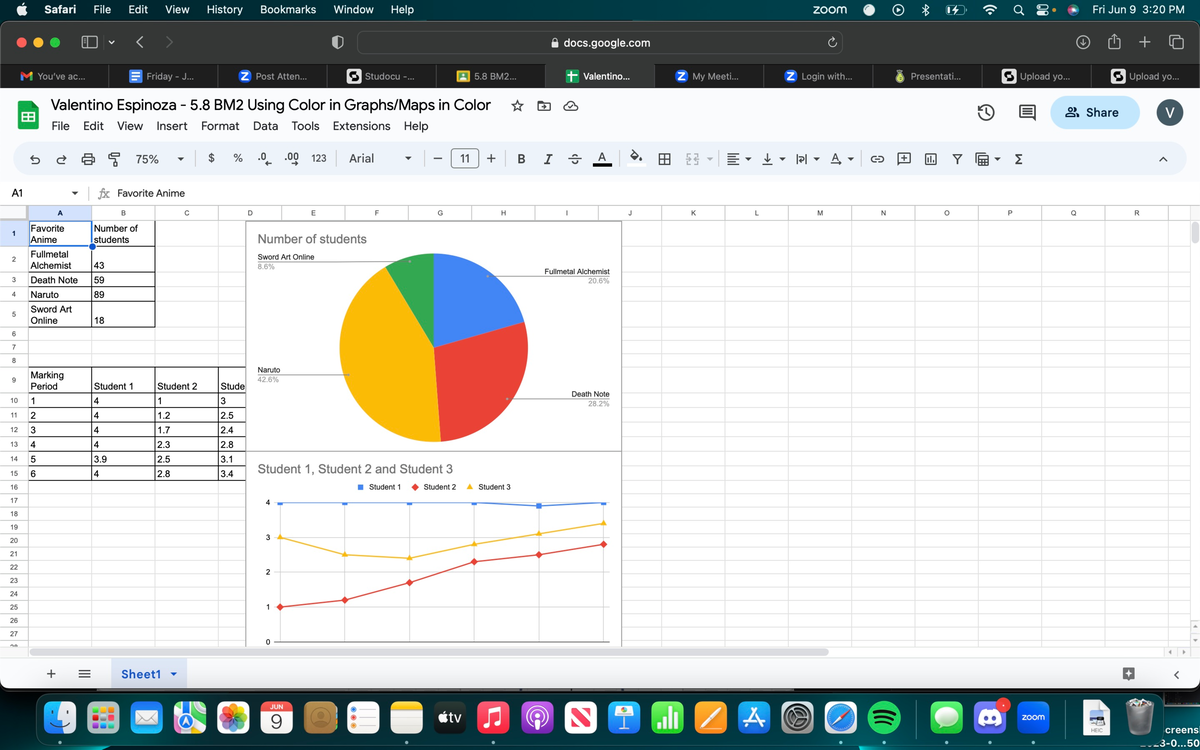1200x750 pixels.
Task: Open the Extensions menu
Action: pyautogui.click(x=361, y=126)
